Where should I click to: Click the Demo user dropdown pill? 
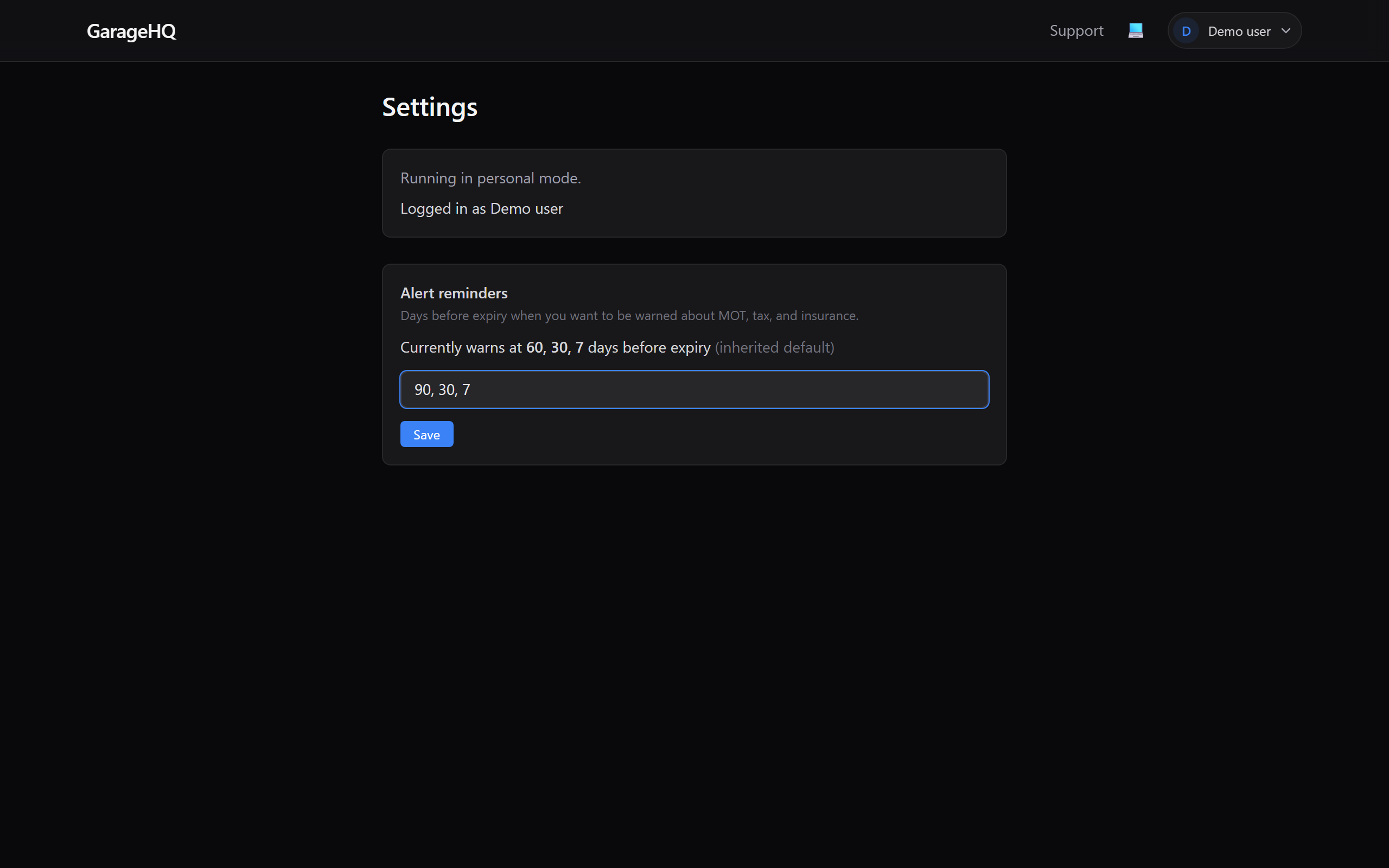pyautogui.click(x=1234, y=30)
